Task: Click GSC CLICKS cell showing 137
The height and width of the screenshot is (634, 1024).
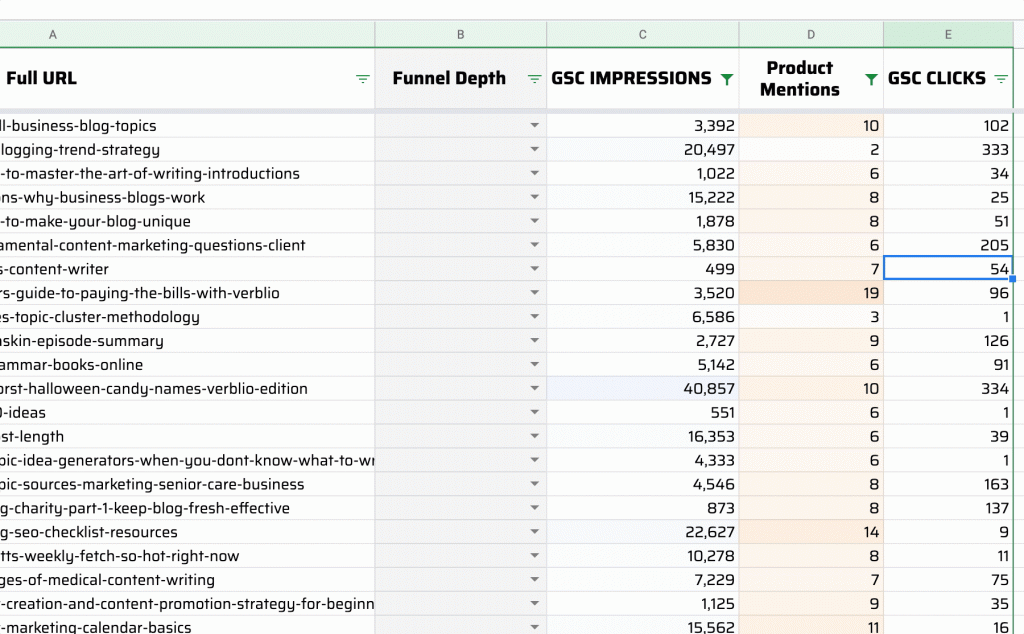Action: point(948,508)
